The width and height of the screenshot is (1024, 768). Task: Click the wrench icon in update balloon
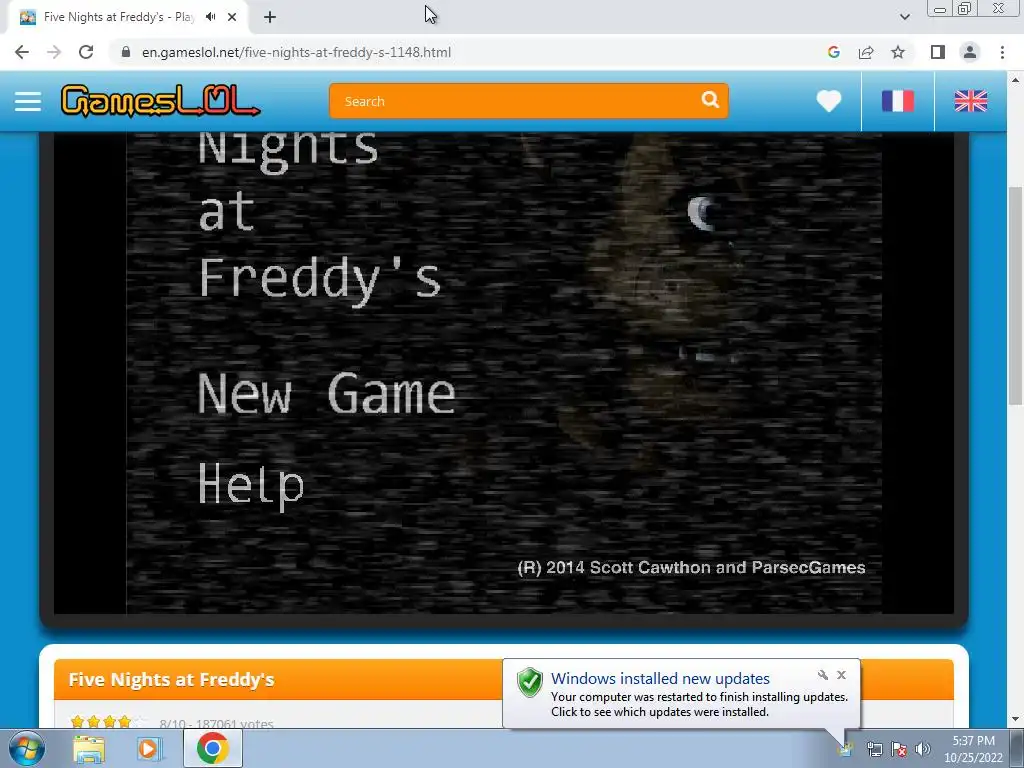click(823, 675)
